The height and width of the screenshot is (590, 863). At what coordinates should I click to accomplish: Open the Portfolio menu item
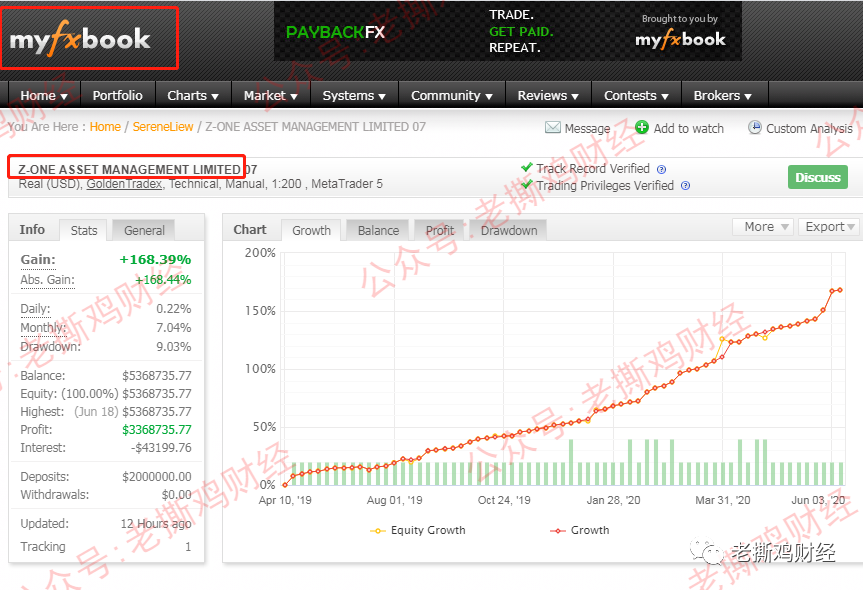tap(118, 95)
